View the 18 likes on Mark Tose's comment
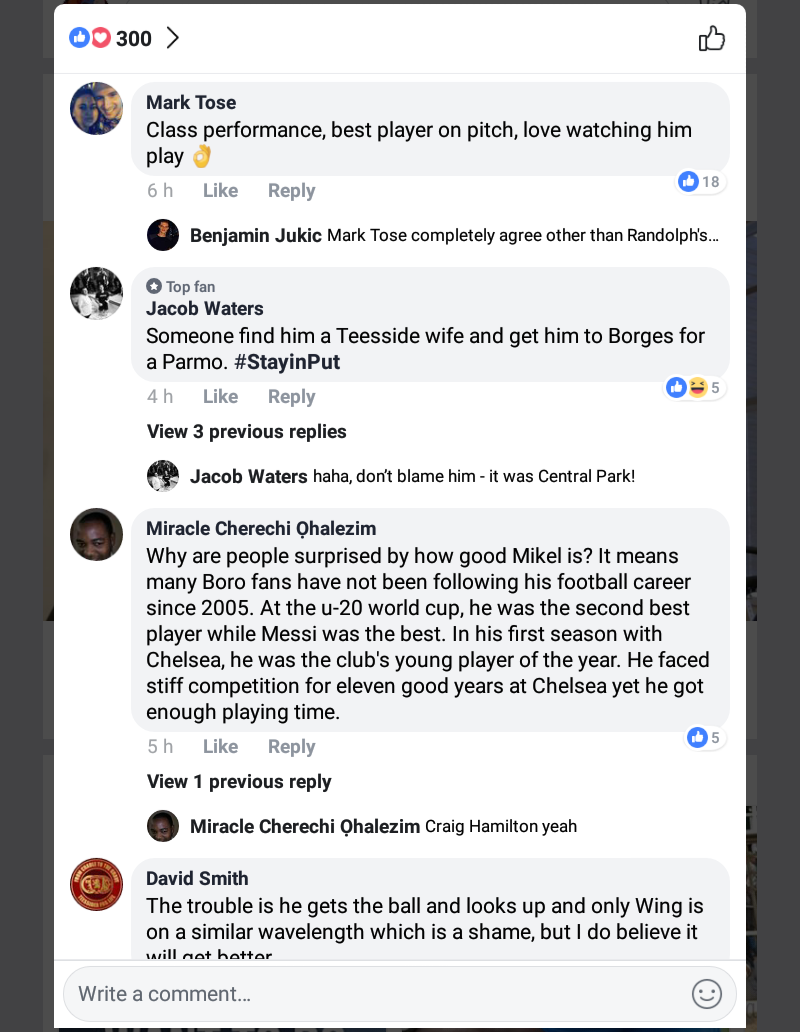The height and width of the screenshot is (1032, 800). pyautogui.click(x=700, y=182)
